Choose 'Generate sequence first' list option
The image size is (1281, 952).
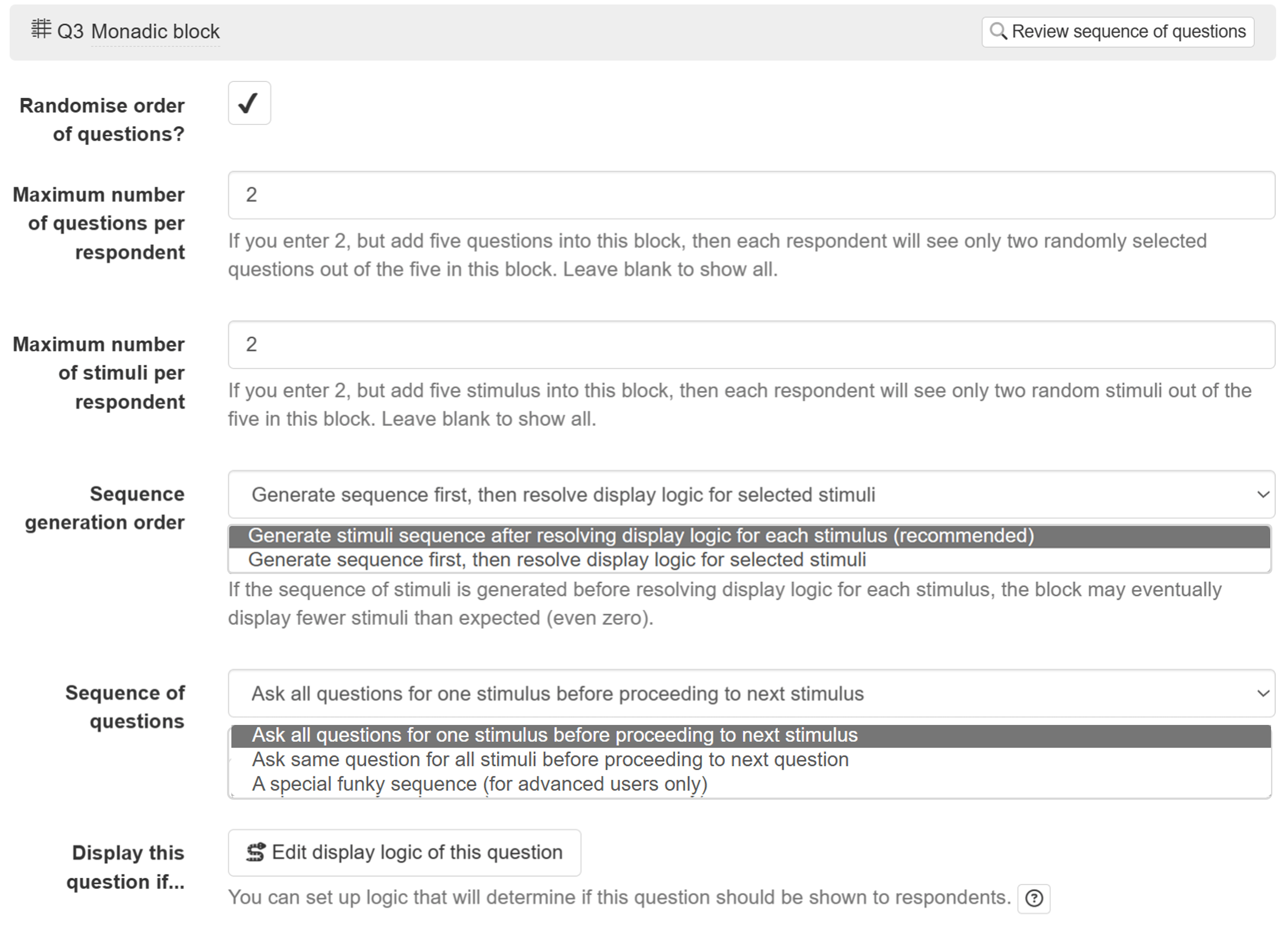click(557, 560)
